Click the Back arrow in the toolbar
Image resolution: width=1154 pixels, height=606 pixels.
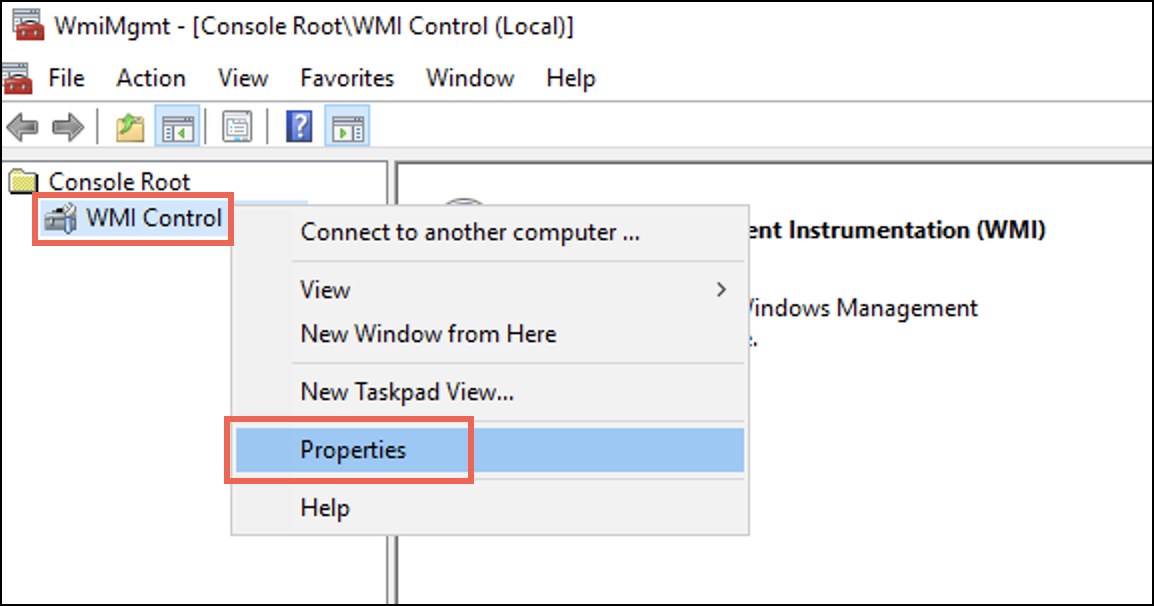pyautogui.click(x=22, y=127)
